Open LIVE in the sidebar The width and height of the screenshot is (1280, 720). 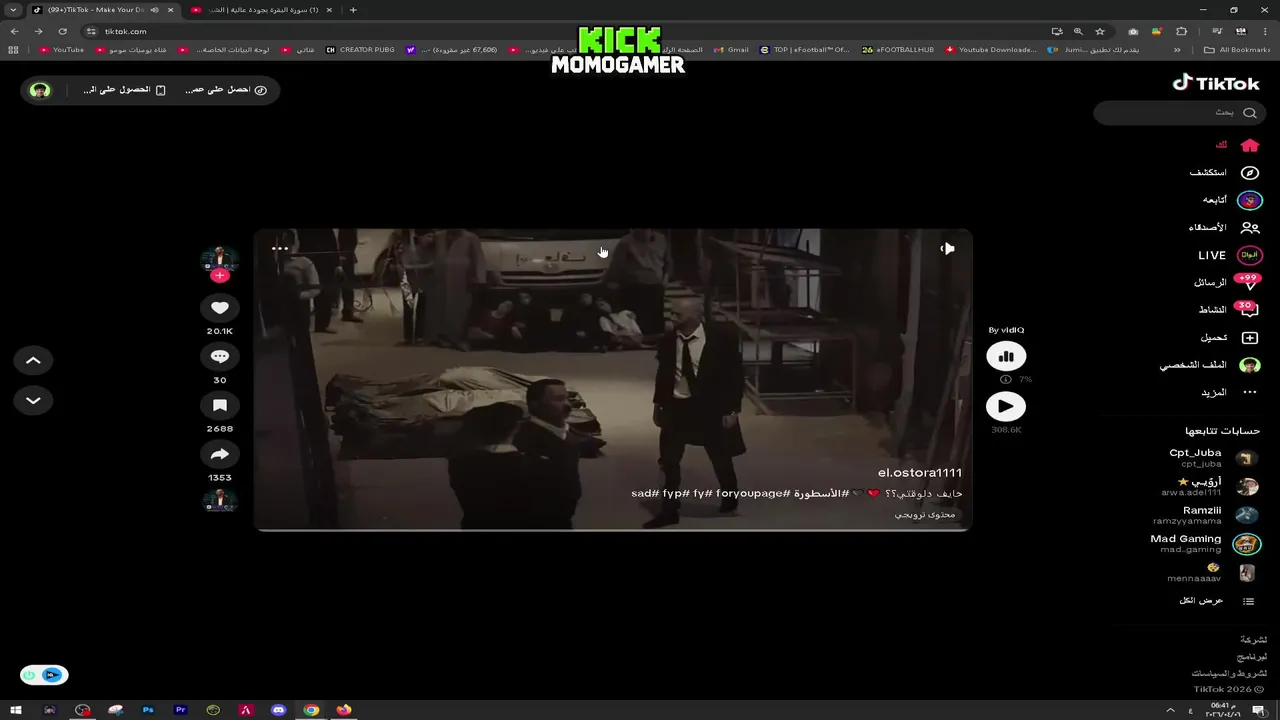(1230, 255)
